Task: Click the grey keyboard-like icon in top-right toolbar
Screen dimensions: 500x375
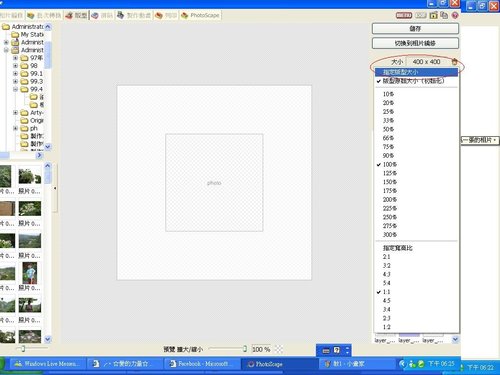Action: pos(421,15)
